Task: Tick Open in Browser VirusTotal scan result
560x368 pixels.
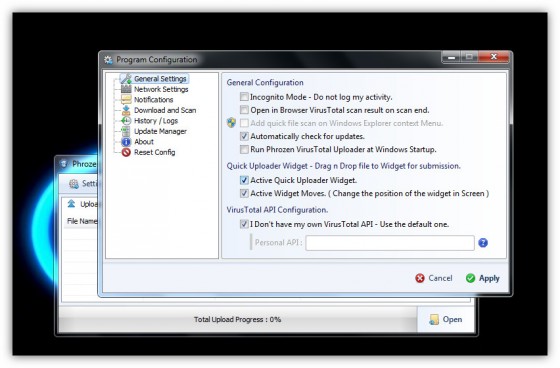Action: (x=244, y=110)
